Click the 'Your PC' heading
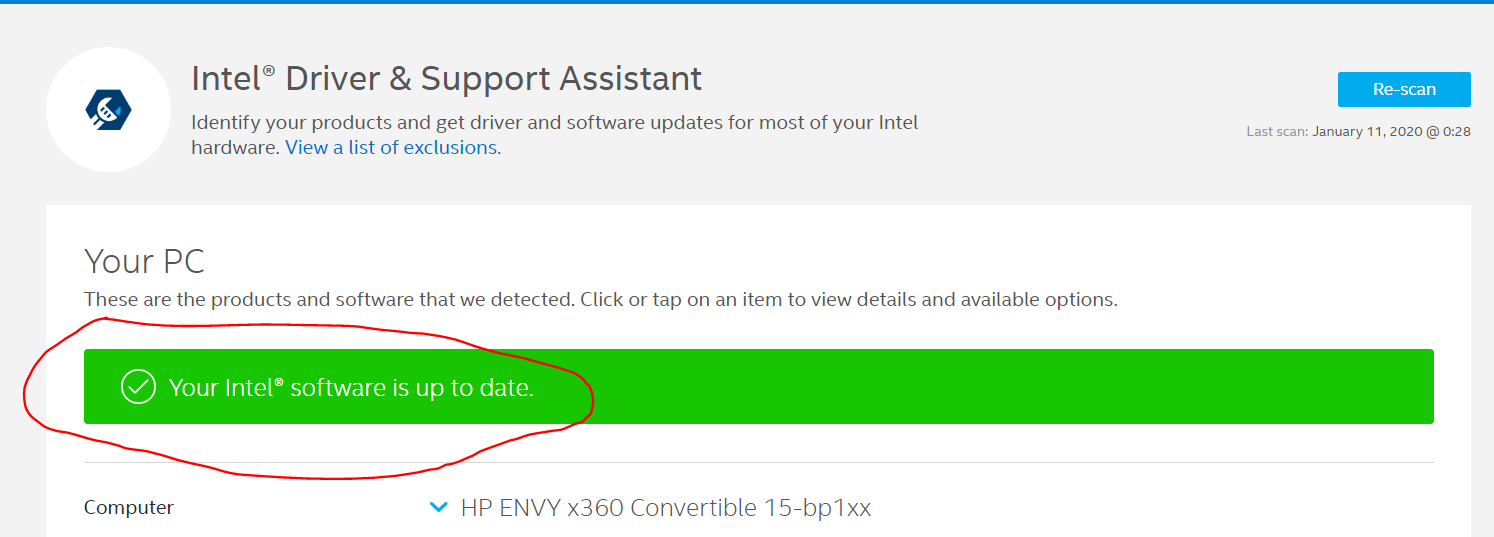This screenshot has width=1494, height=537. click(x=144, y=262)
